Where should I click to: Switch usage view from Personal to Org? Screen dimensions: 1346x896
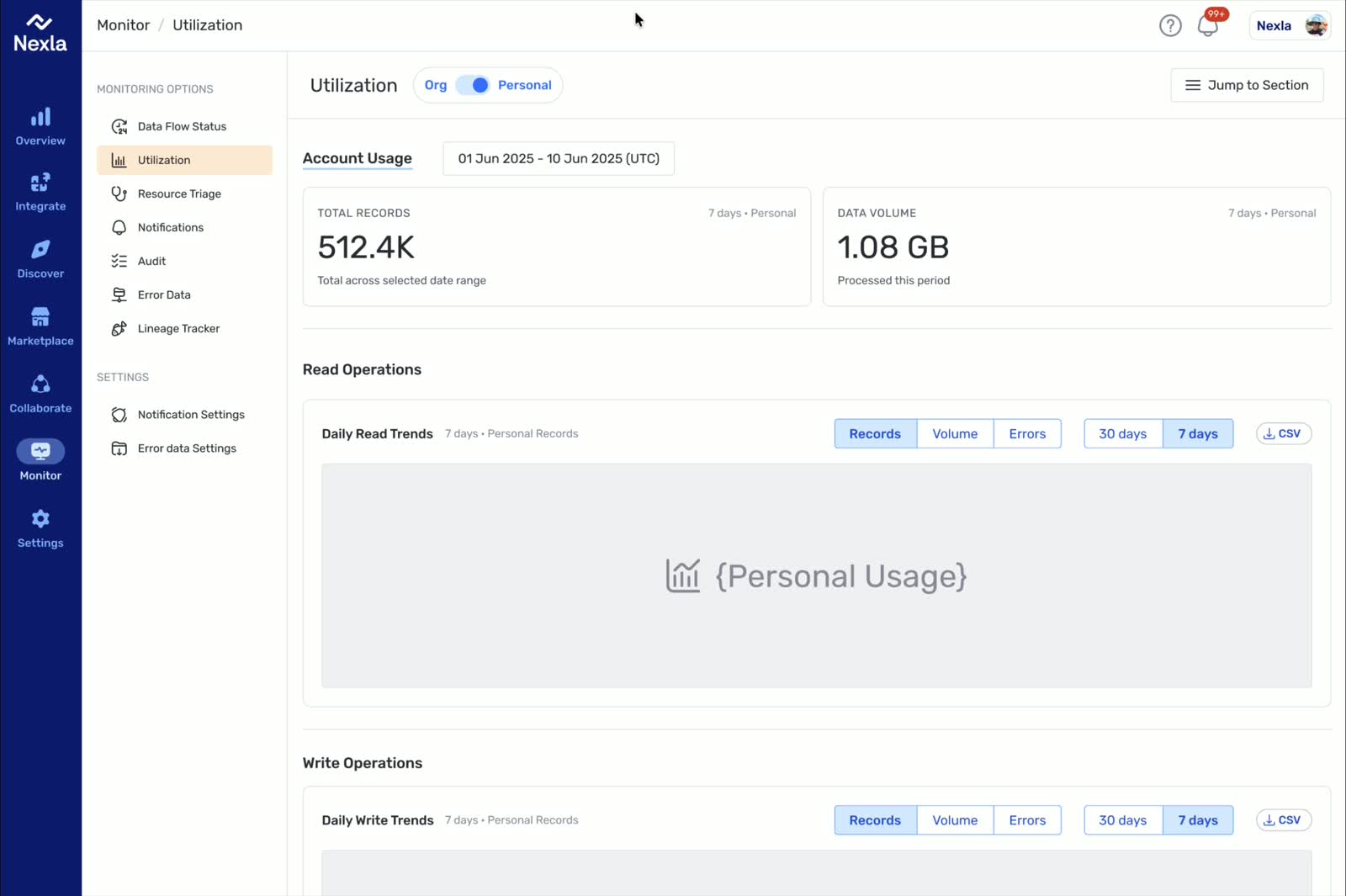tap(435, 85)
